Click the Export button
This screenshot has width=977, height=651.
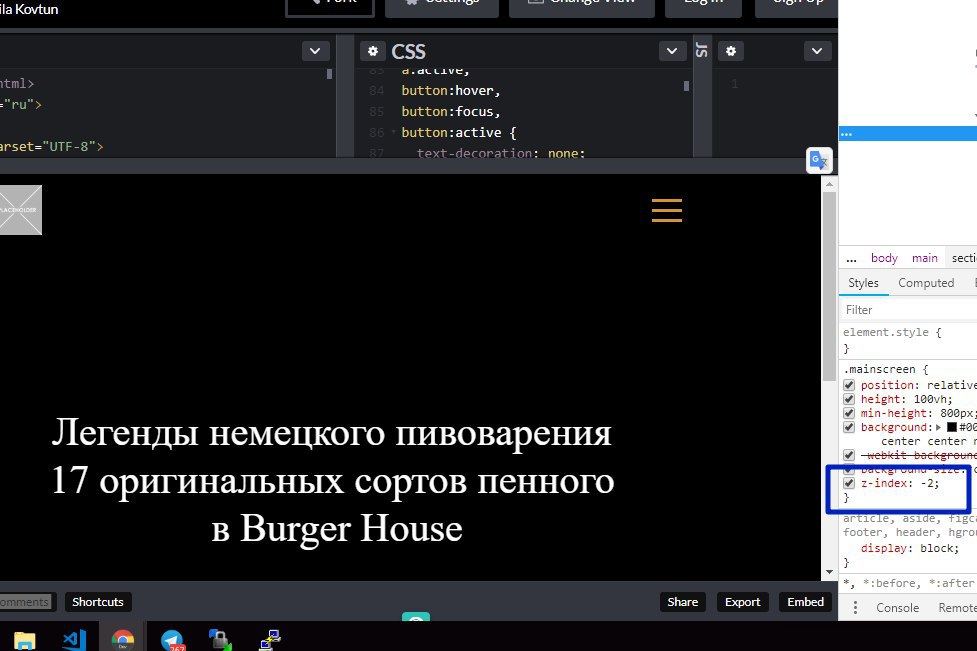tap(742, 602)
